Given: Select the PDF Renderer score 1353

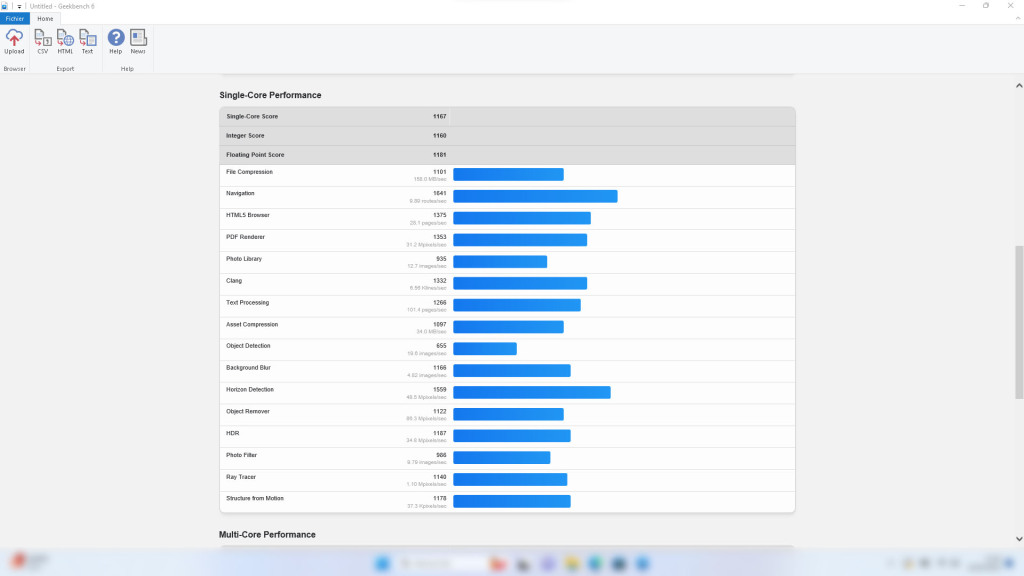Looking at the screenshot, I should 440,237.
